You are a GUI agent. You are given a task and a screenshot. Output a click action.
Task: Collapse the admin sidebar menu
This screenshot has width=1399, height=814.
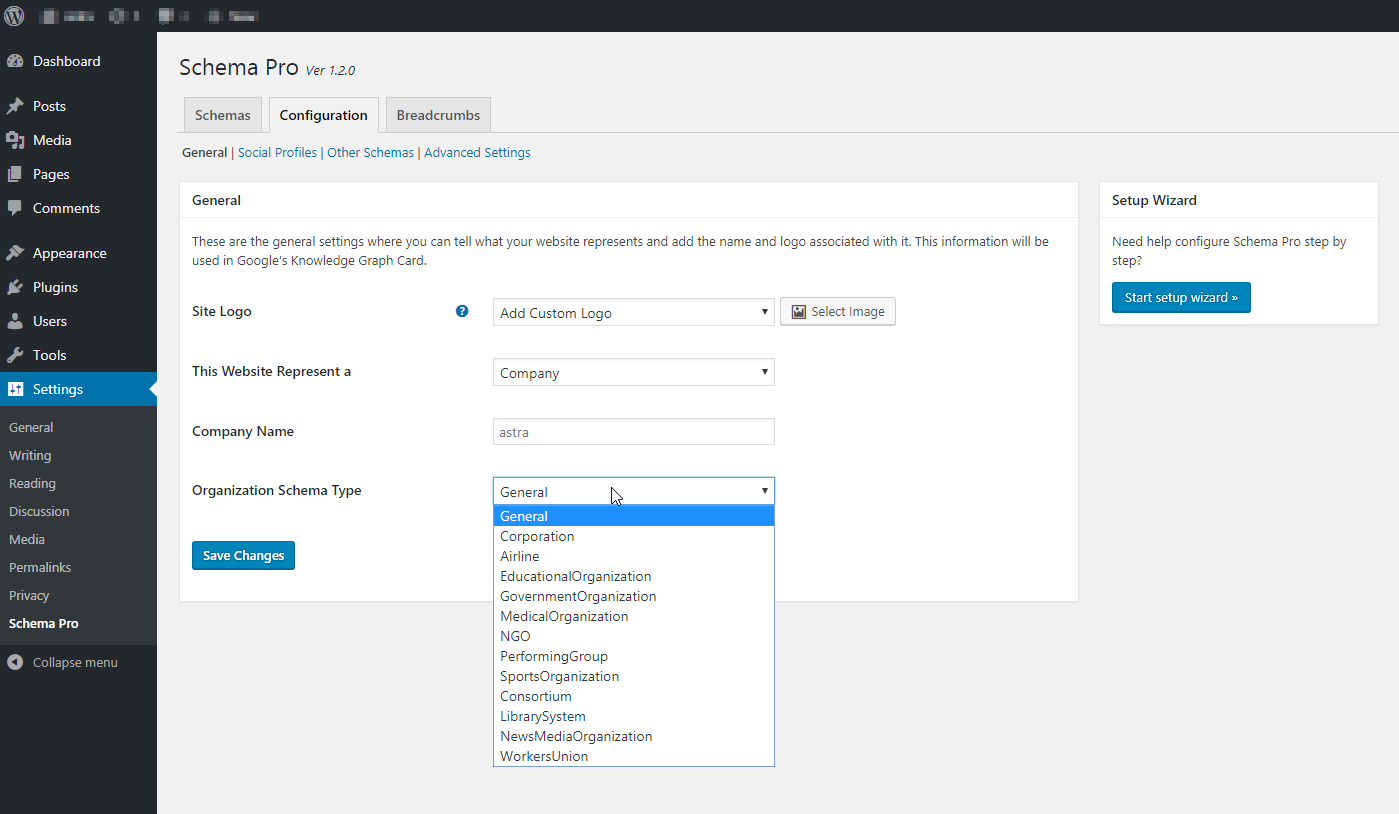[x=62, y=662]
